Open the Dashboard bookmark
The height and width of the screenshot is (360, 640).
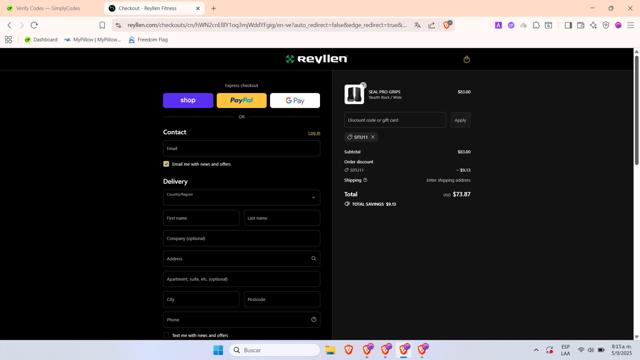coord(41,40)
